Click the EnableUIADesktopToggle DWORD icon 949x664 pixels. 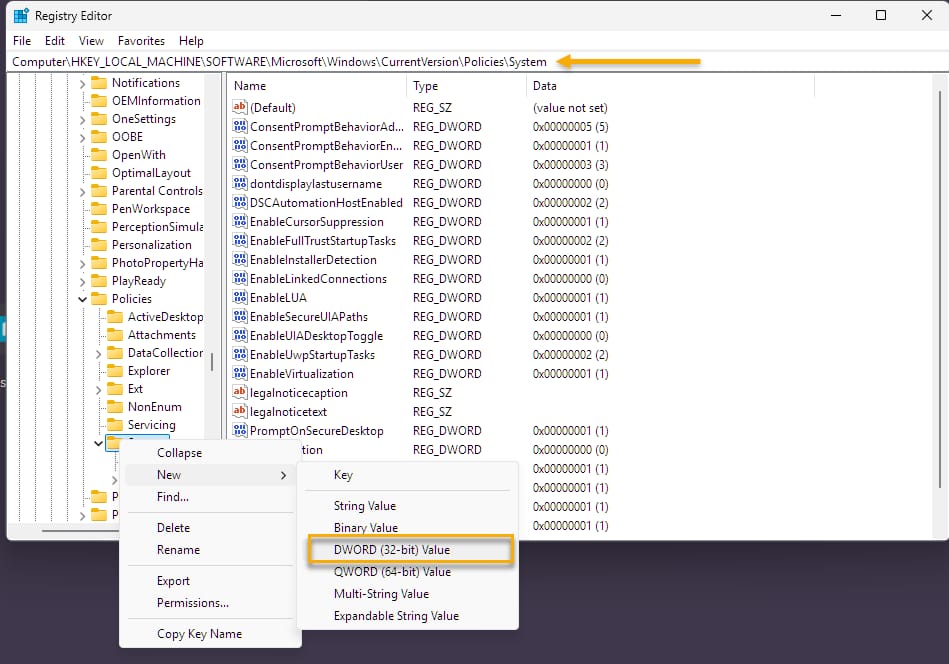[x=240, y=335]
